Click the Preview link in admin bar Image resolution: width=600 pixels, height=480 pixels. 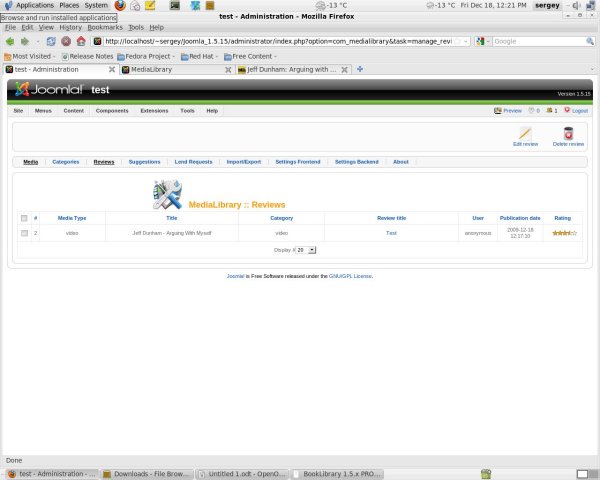[x=508, y=111]
